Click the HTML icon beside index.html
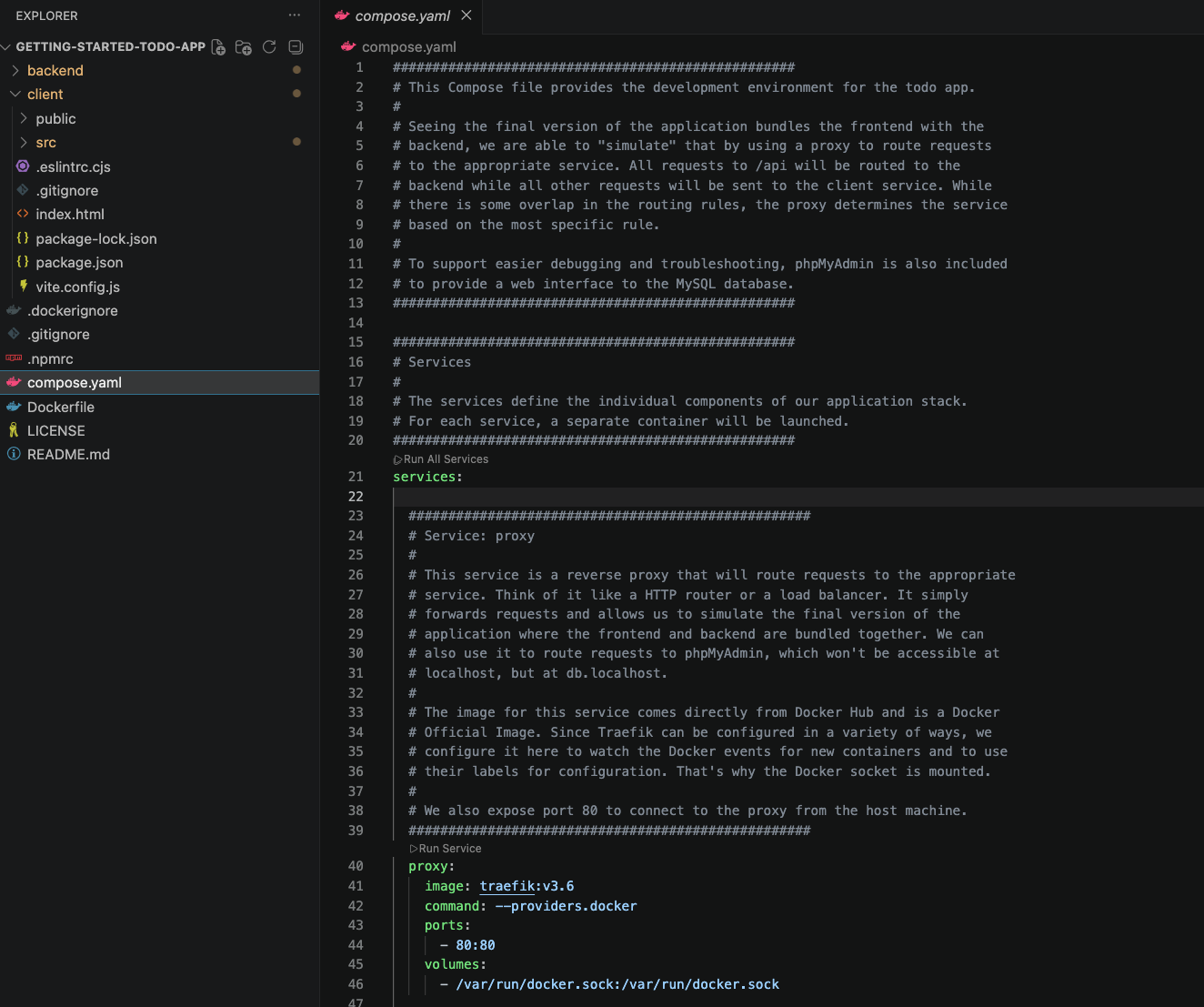 23,214
